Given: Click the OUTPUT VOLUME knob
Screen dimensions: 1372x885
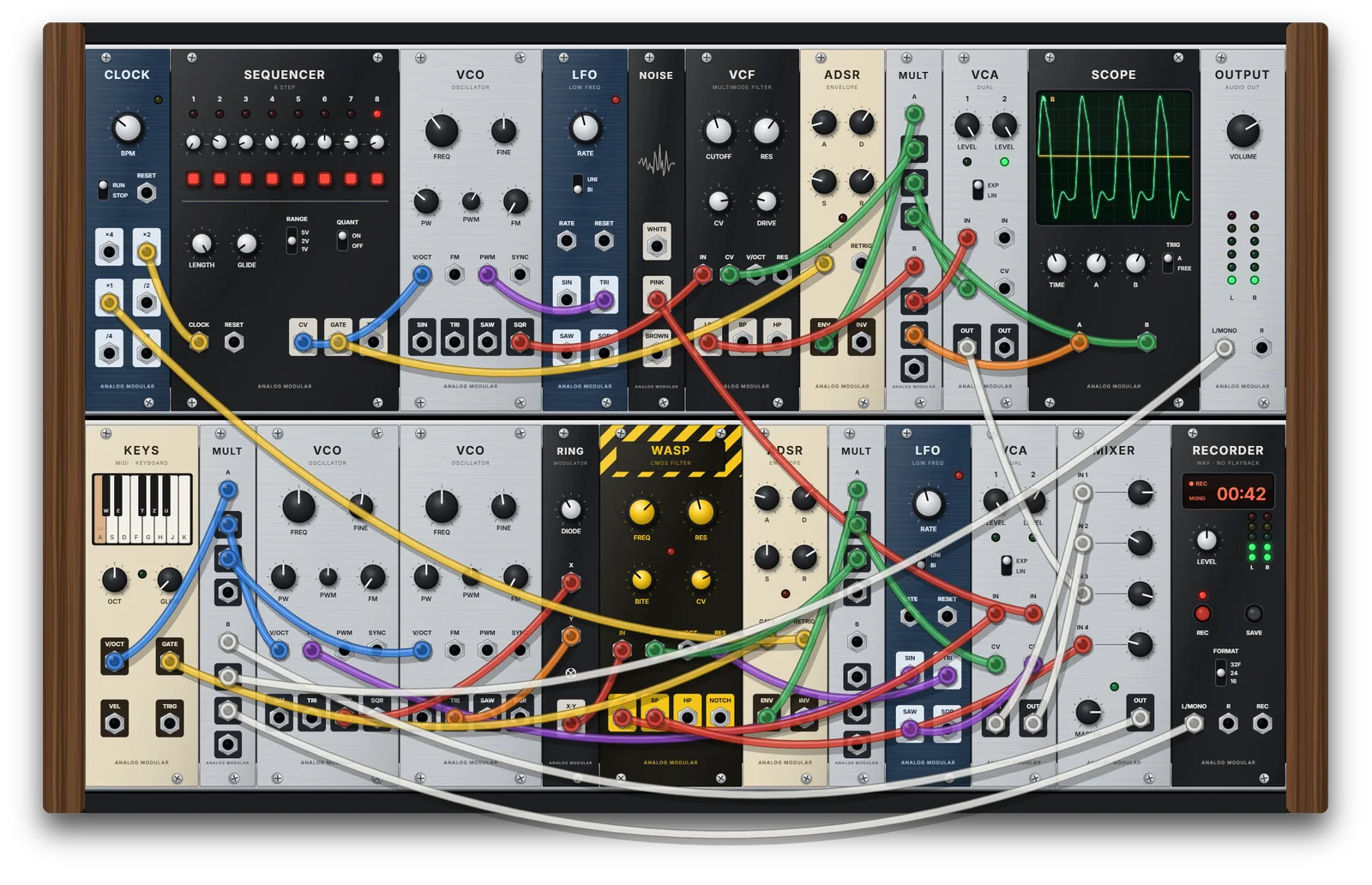Looking at the screenshot, I should [1243, 130].
